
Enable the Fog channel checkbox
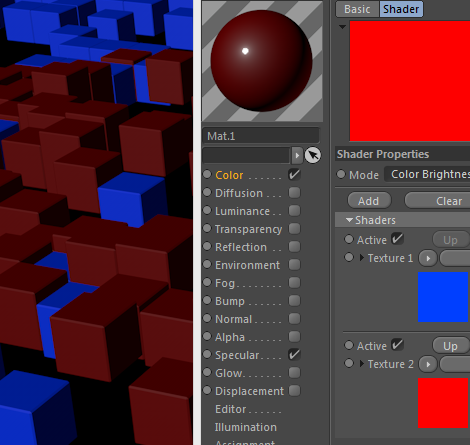294,283
